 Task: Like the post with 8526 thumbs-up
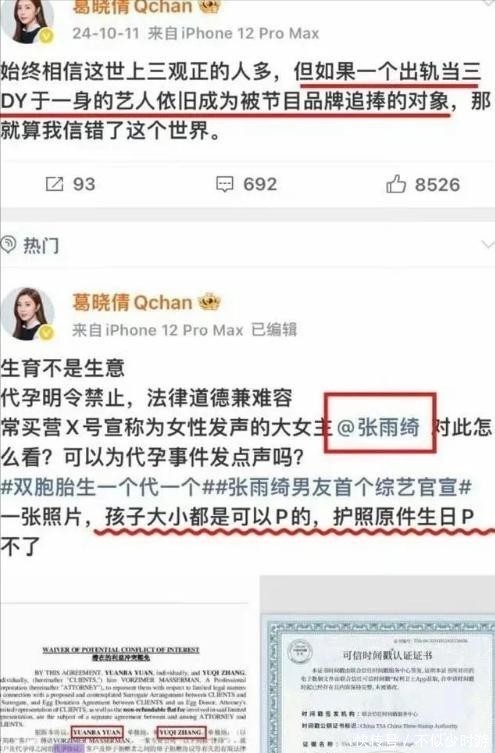(x=396, y=184)
